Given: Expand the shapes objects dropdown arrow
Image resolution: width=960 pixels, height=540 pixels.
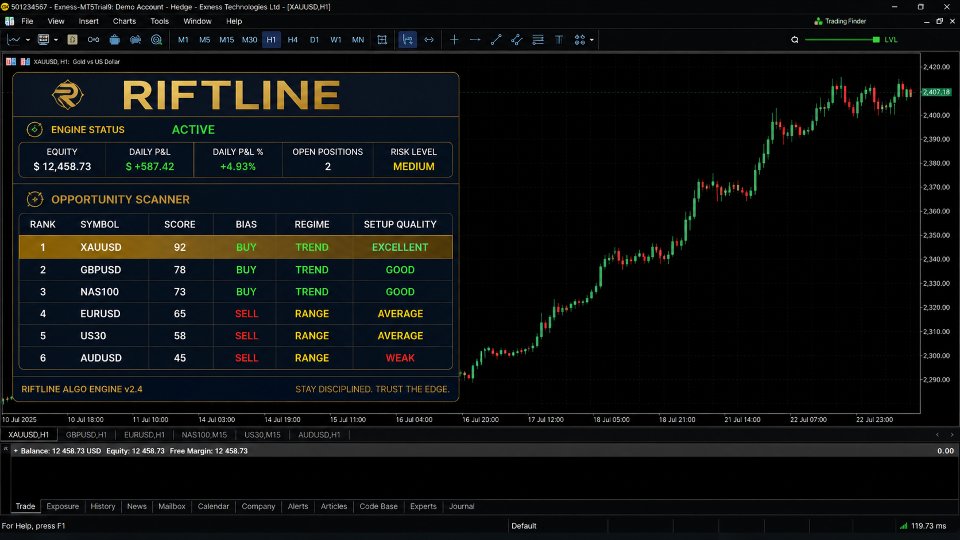Looking at the screenshot, I should pos(591,40).
